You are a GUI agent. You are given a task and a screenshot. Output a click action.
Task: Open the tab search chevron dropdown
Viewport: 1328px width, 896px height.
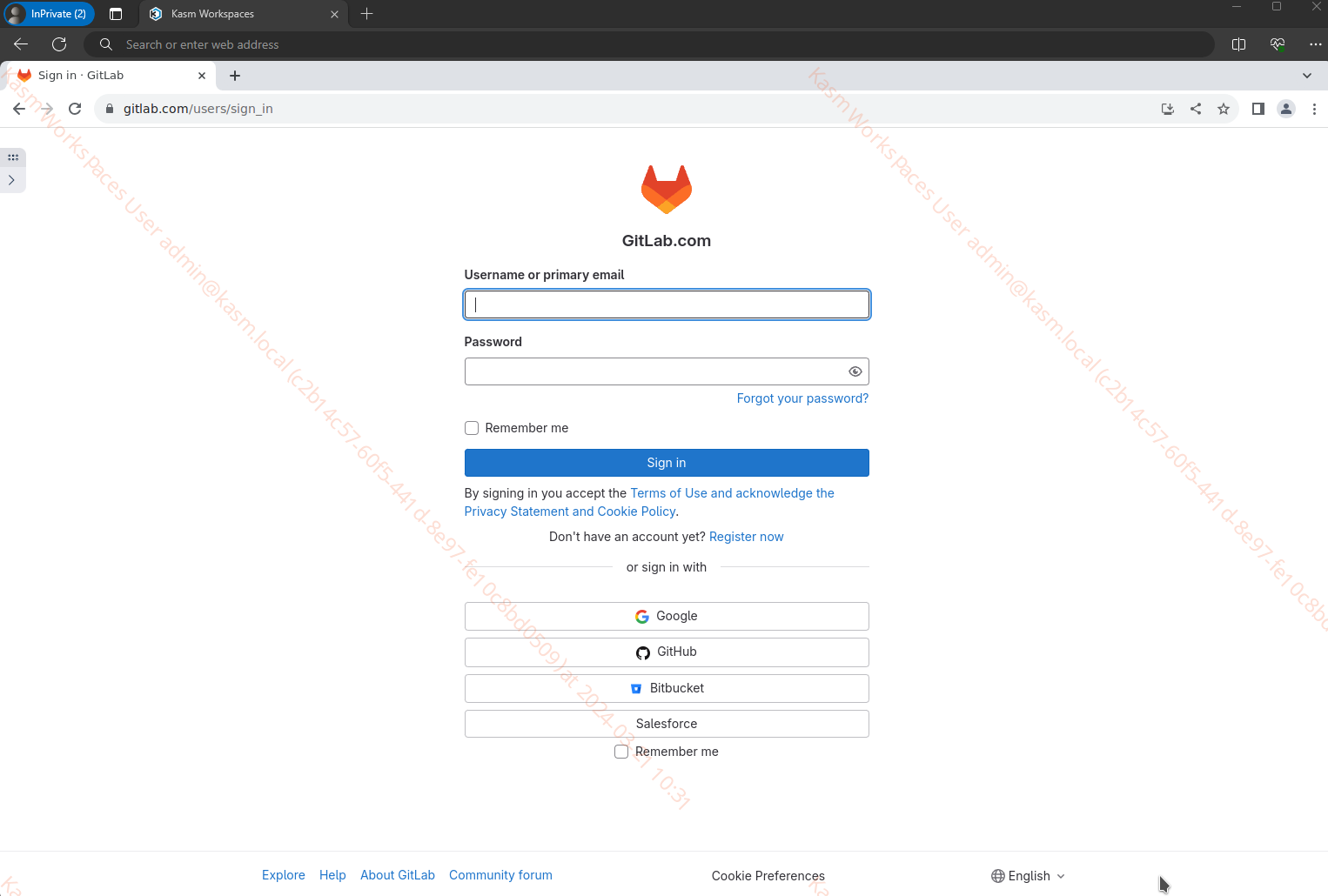pyautogui.click(x=1306, y=76)
